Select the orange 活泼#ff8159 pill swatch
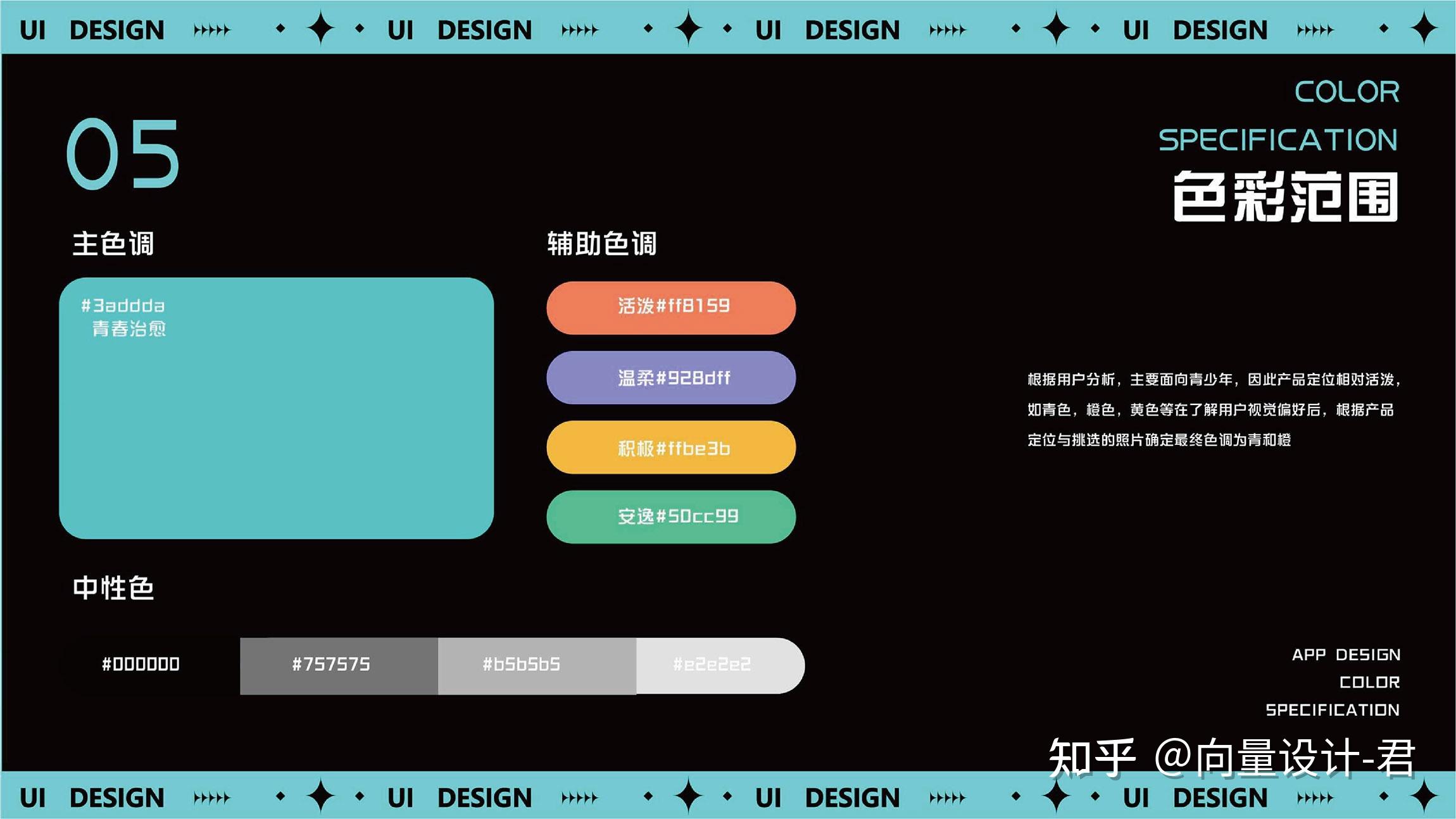The height and width of the screenshot is (819, 1456). [x=671, y=308]
